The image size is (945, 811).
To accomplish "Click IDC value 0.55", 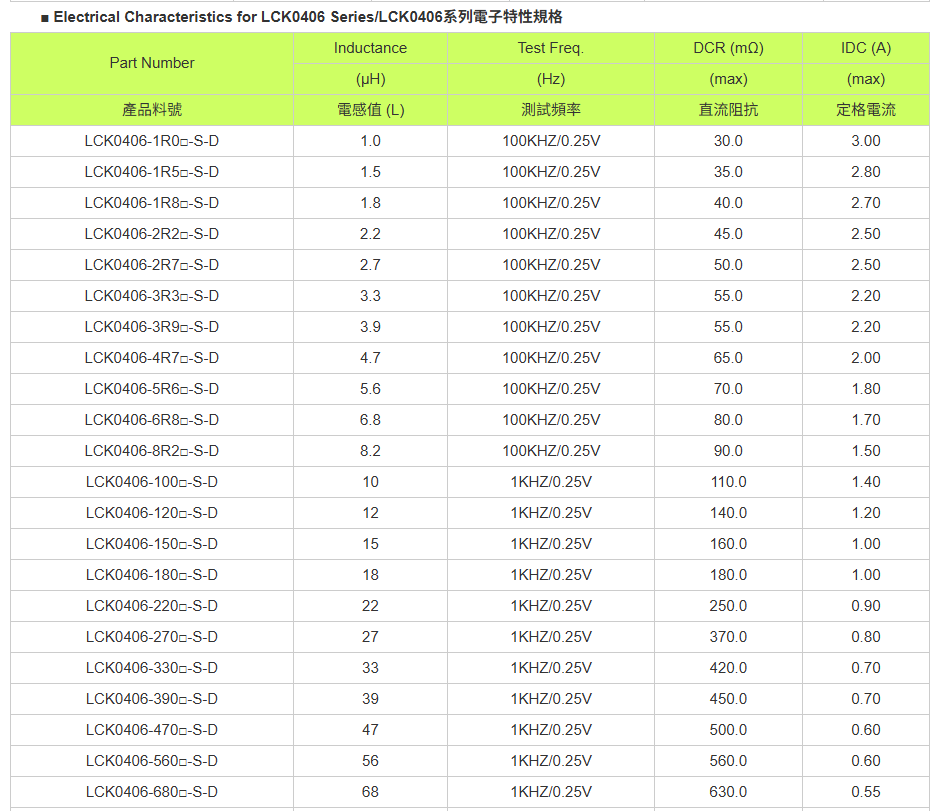I will pyautogui.click(x=866, y=792).
